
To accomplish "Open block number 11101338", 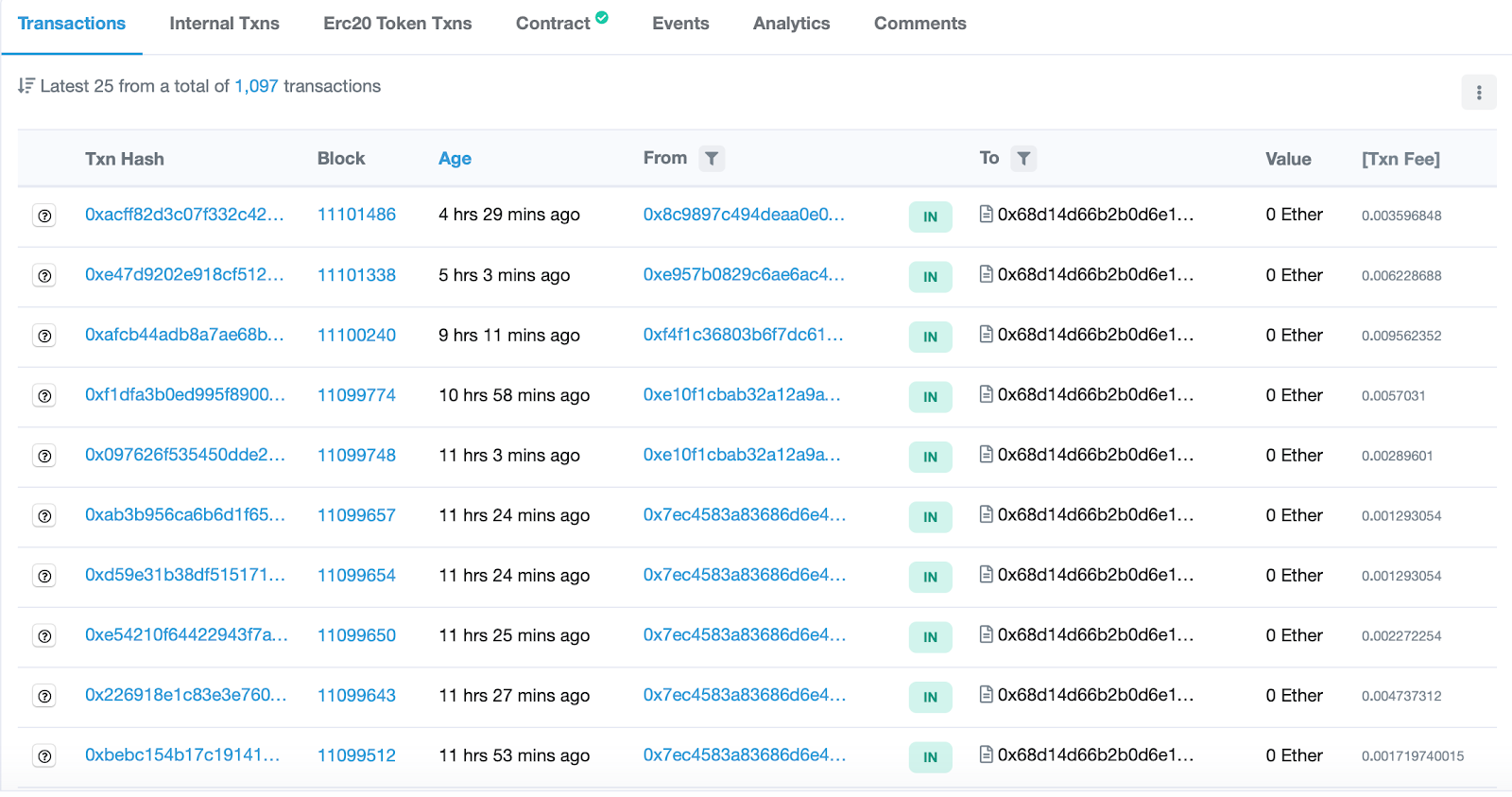I will 356,275.
